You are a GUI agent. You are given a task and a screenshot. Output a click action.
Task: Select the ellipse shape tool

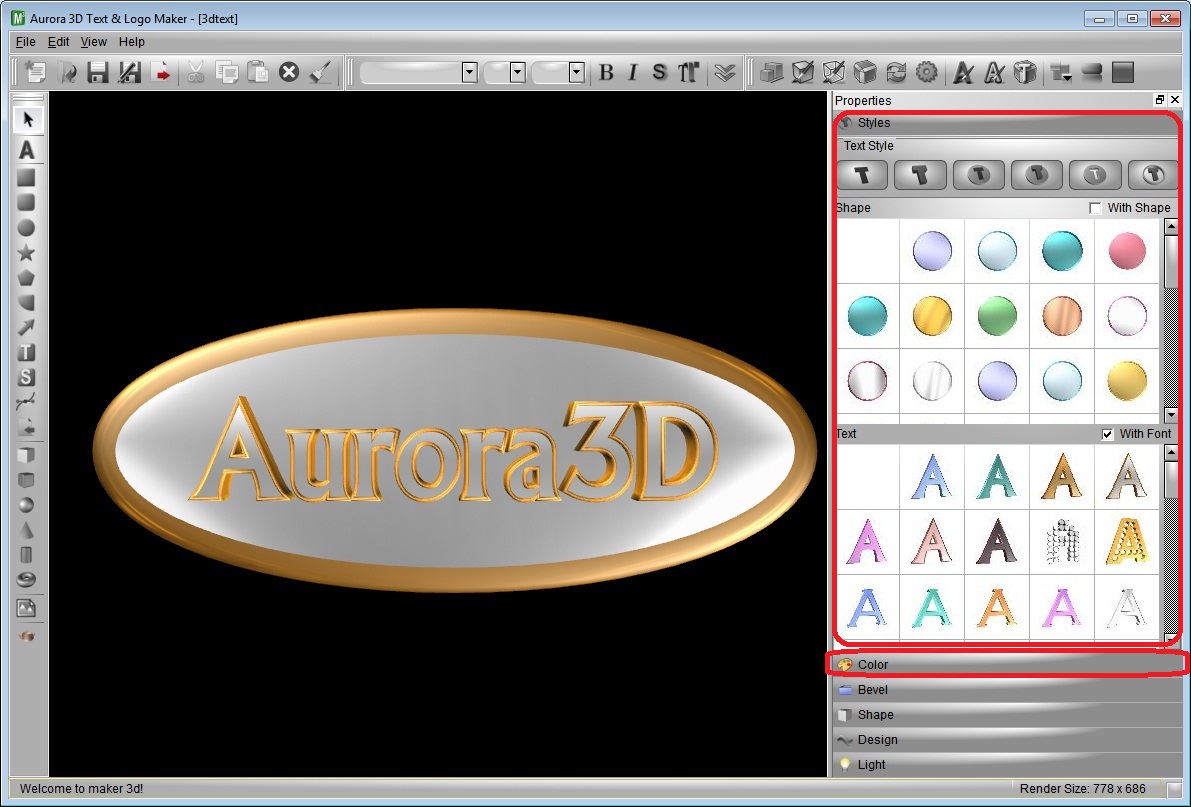28,225
